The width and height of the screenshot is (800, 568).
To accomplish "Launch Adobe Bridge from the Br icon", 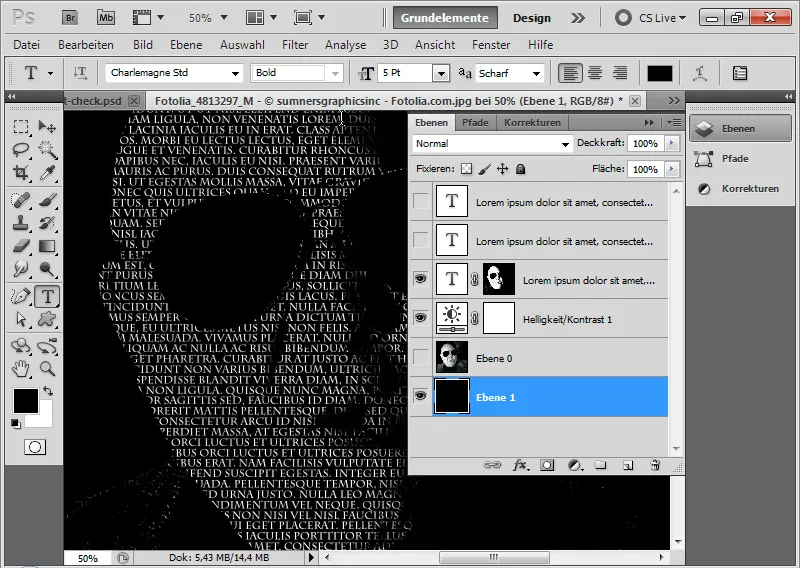I will tap(70, 18).
